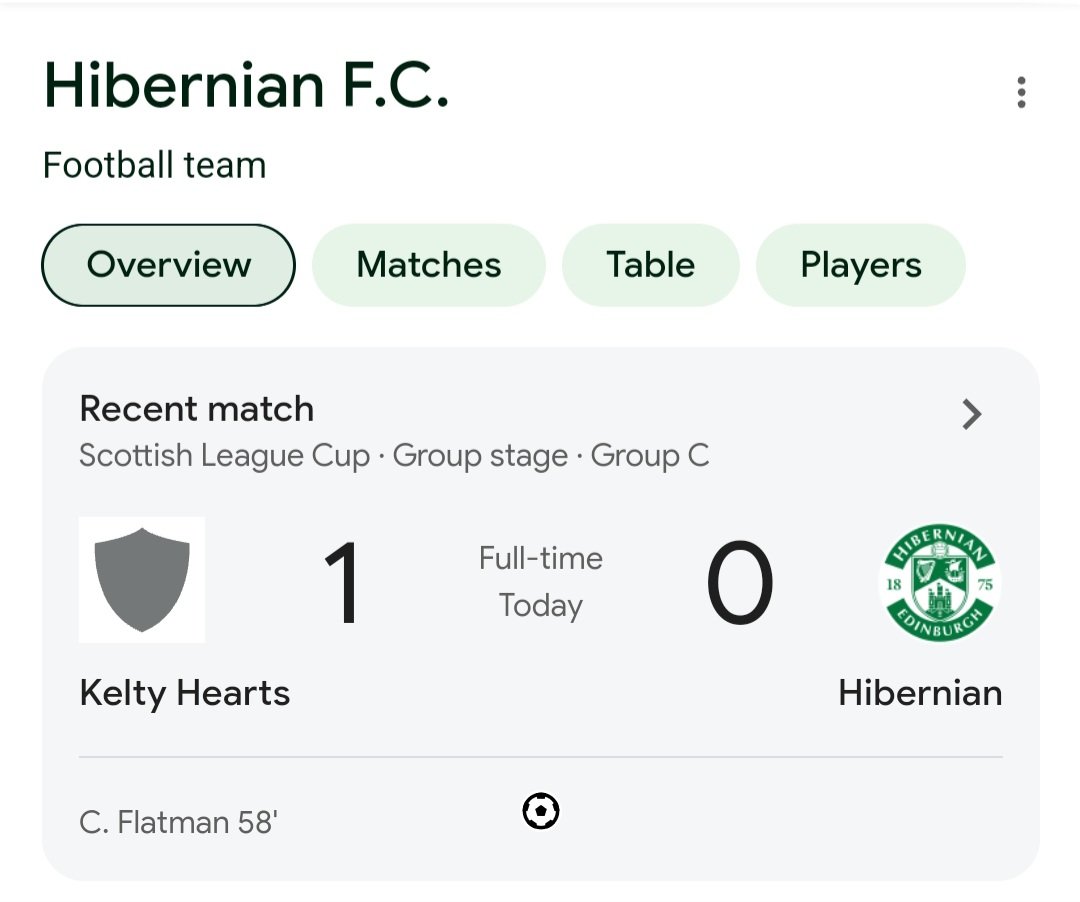The height and width of the screenshot is (902, 1080).
Task: Open the Table tab
Action: [x=650, y=265]
